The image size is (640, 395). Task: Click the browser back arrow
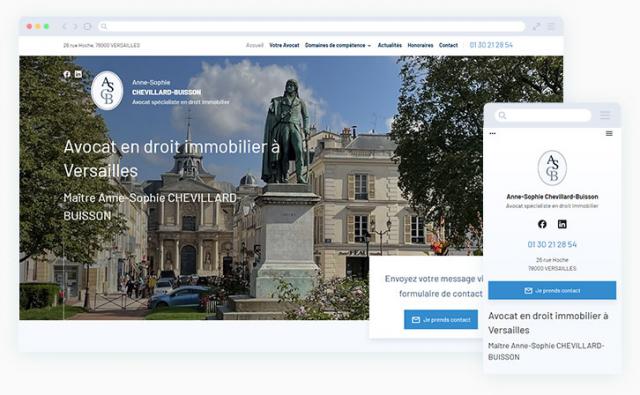(x=64, y=27)
